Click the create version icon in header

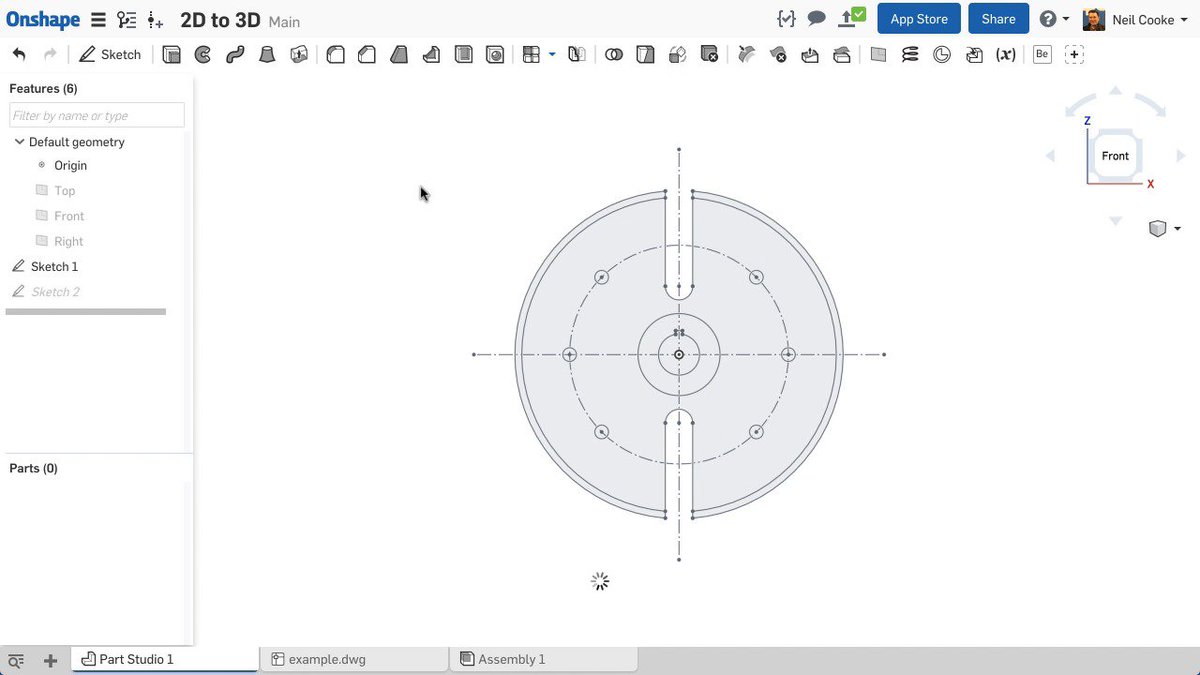pyautogui.click(x=155, y=19)
